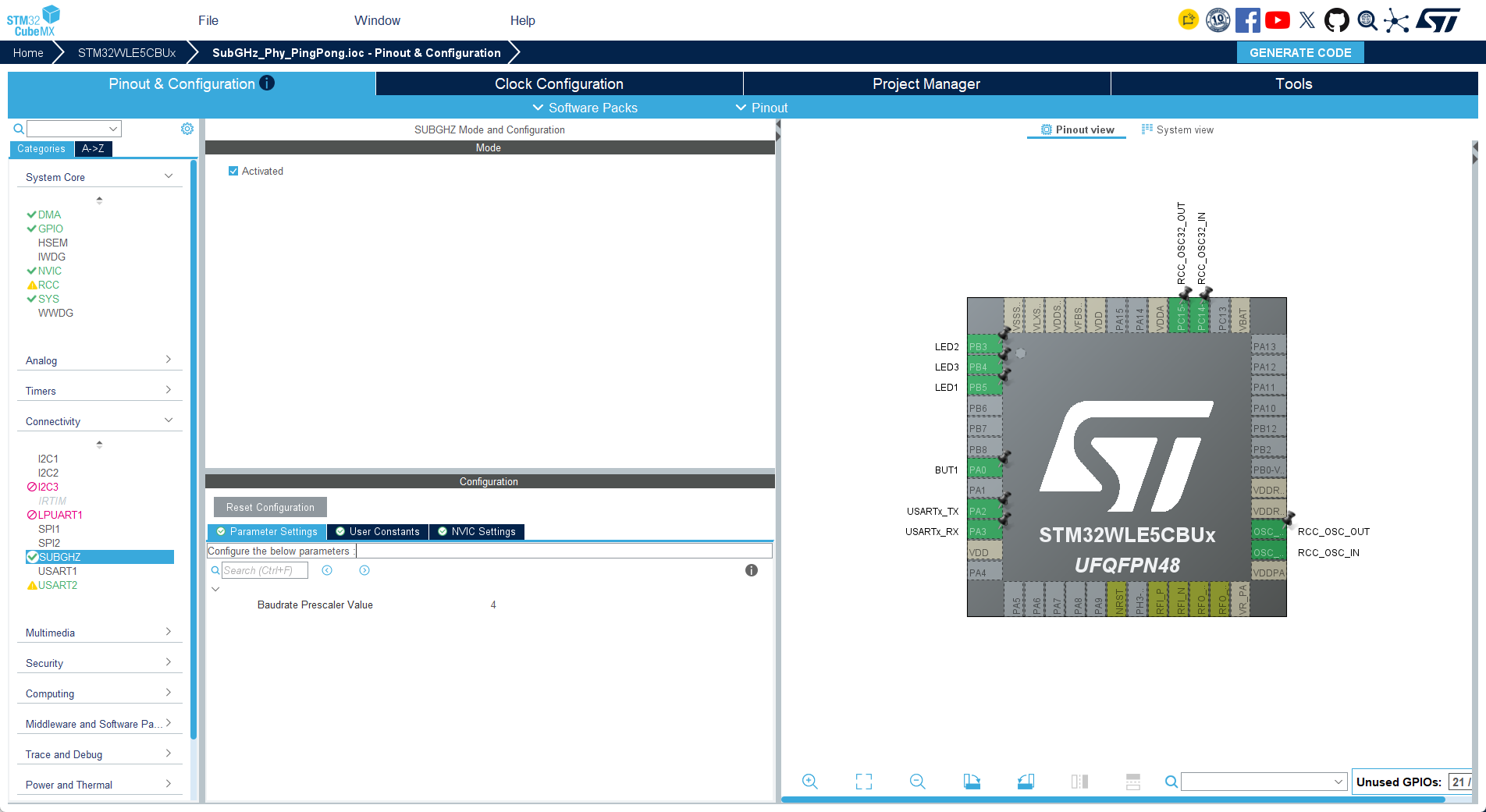
Task: Toggle the Activated checkbox
Action: pyautogui.click(x=233, y=171)
